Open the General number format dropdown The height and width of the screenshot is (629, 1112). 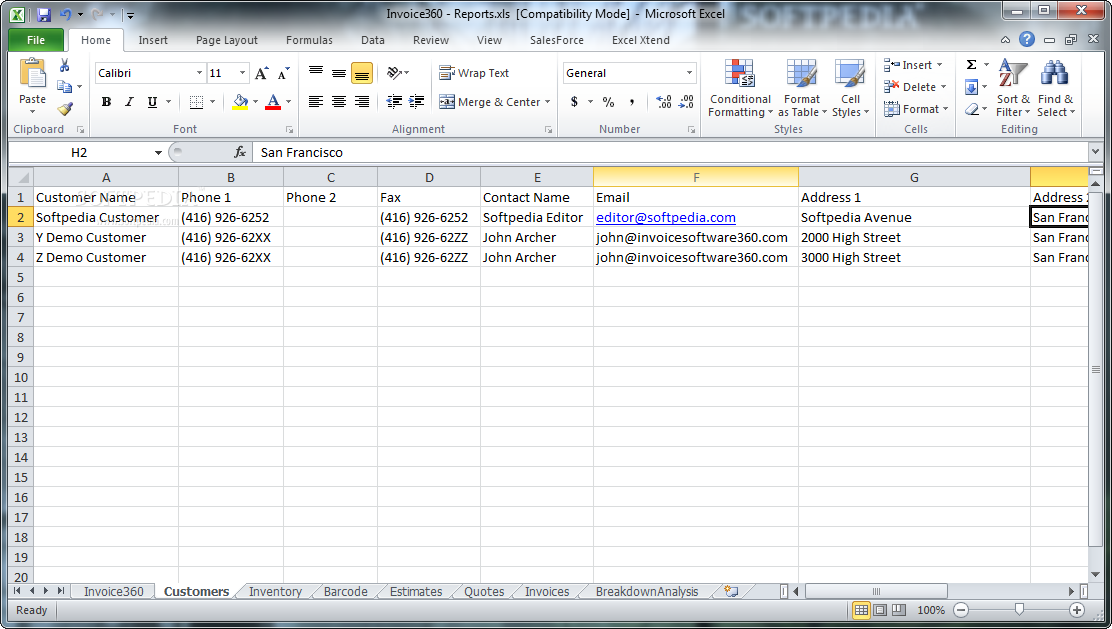coord(689,73)
